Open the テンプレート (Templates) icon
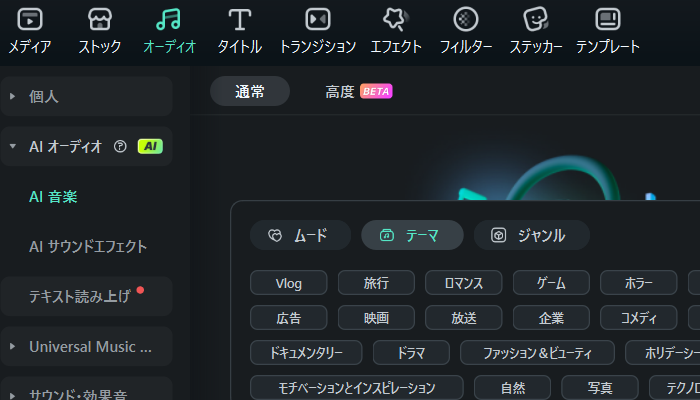This screenshot has height=400, width=700. click(x=608, y=20)
